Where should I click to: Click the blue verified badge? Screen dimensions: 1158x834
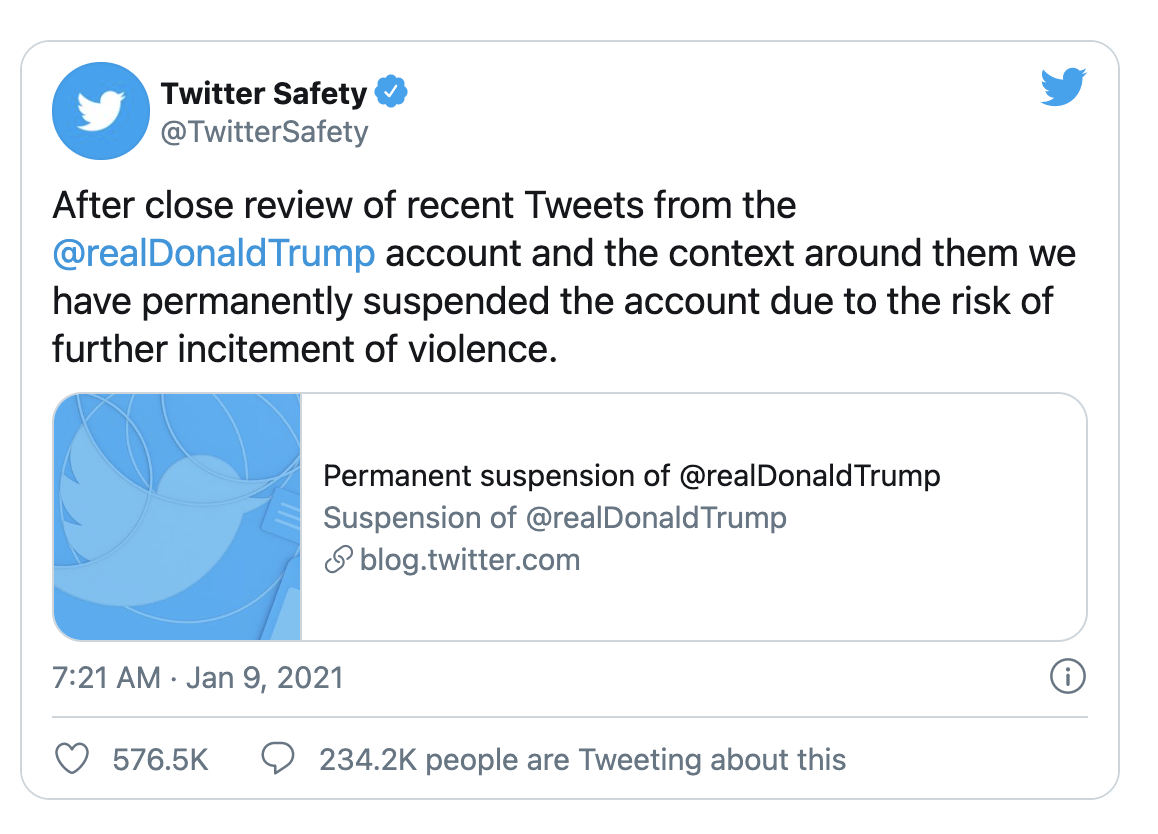[x=391, y=94]
